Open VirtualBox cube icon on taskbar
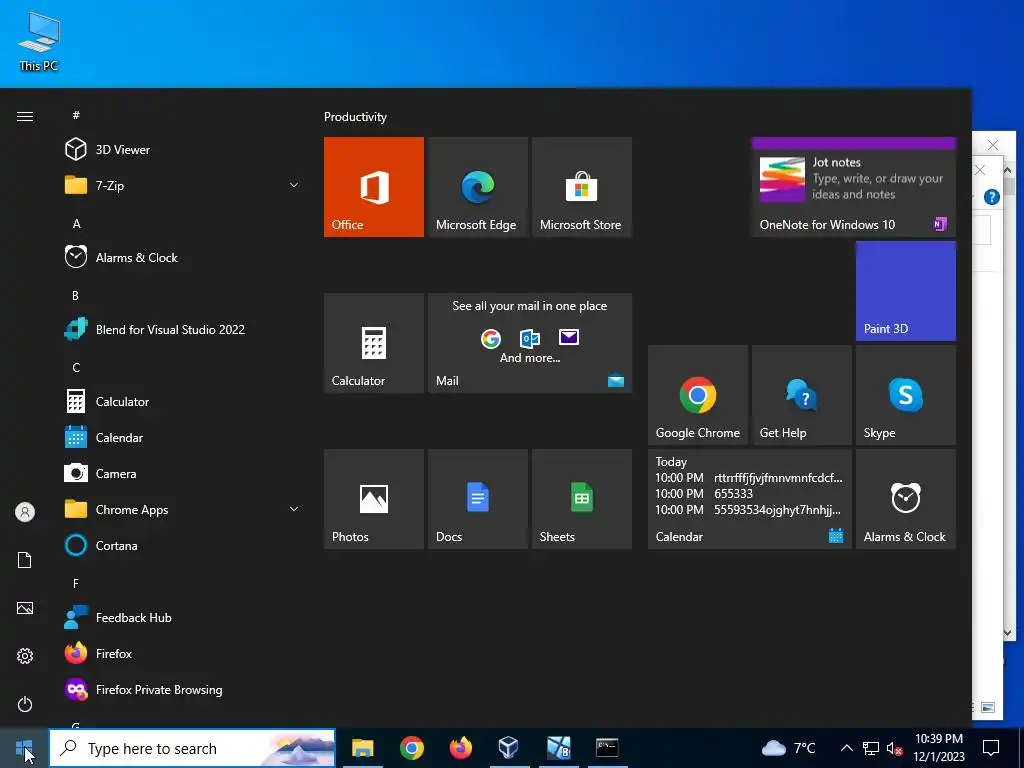 point(509,748)
